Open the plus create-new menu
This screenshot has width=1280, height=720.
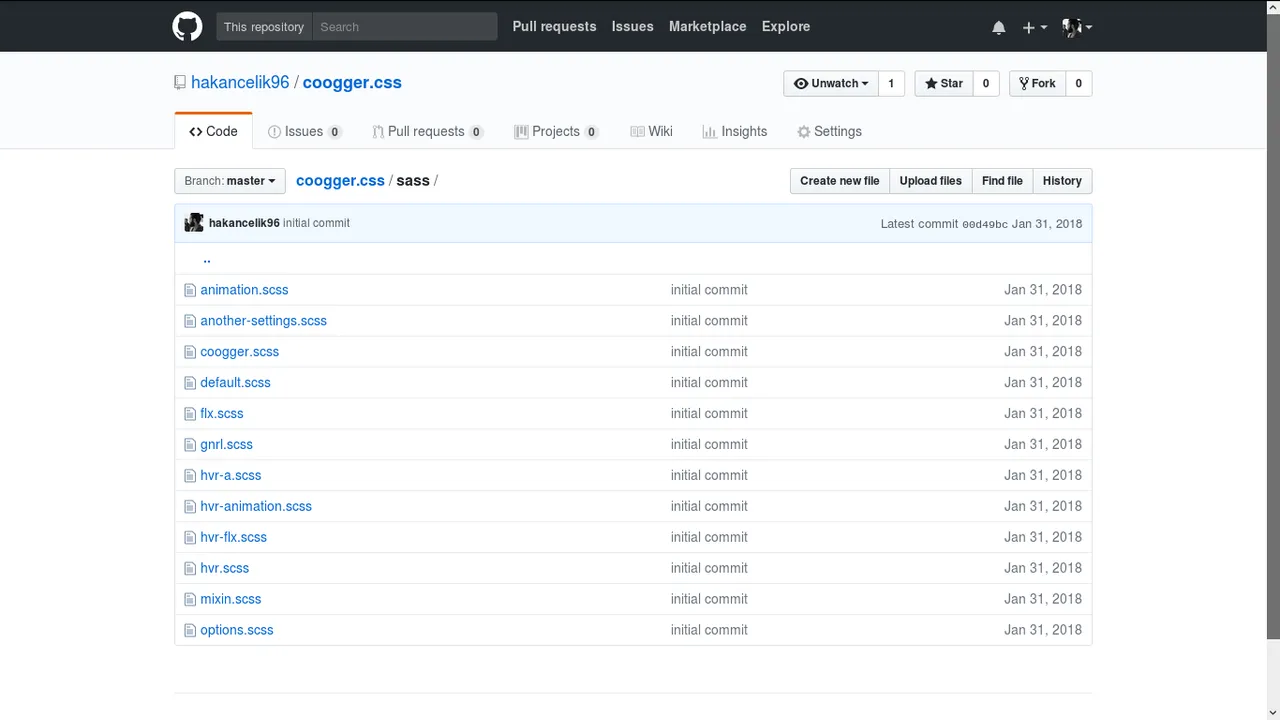[x=1034, y=27]
